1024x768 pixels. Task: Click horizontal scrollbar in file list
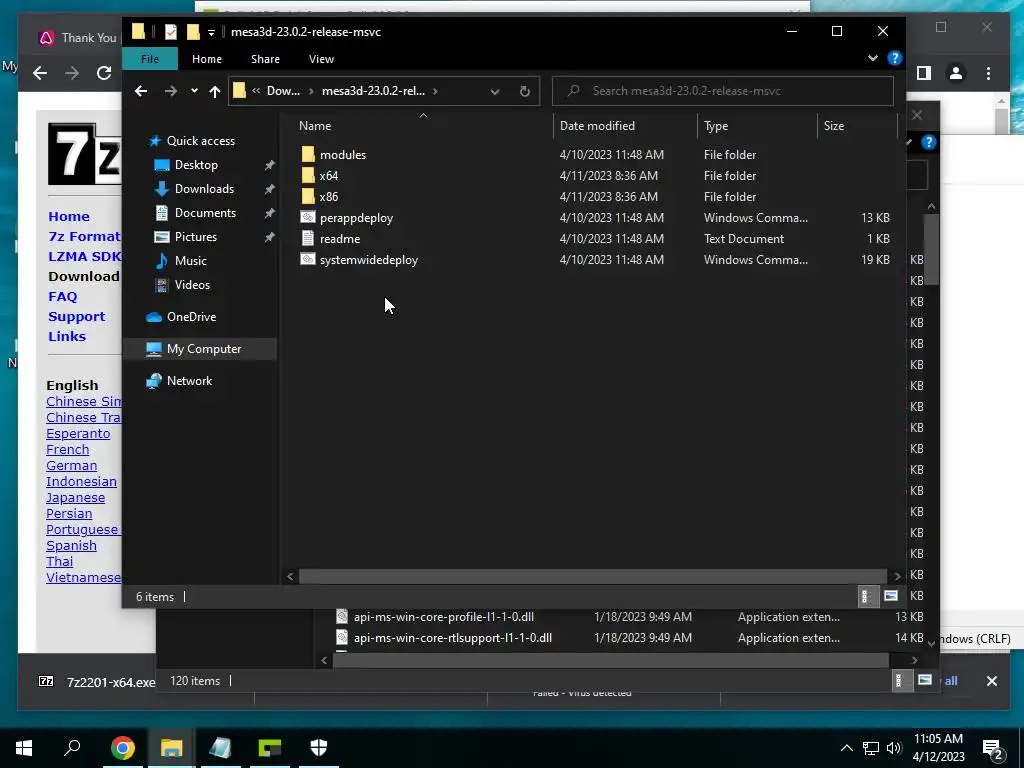point(593,576)
